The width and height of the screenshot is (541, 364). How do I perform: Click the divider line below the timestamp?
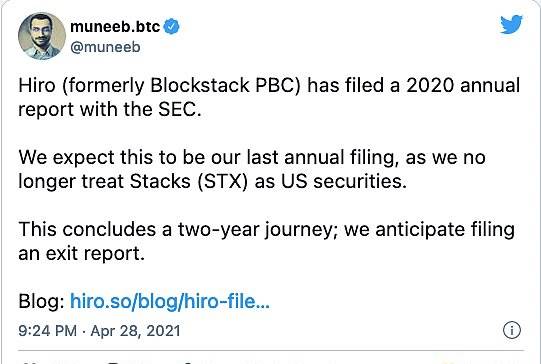pyautogui.click(x=271, y=351)
